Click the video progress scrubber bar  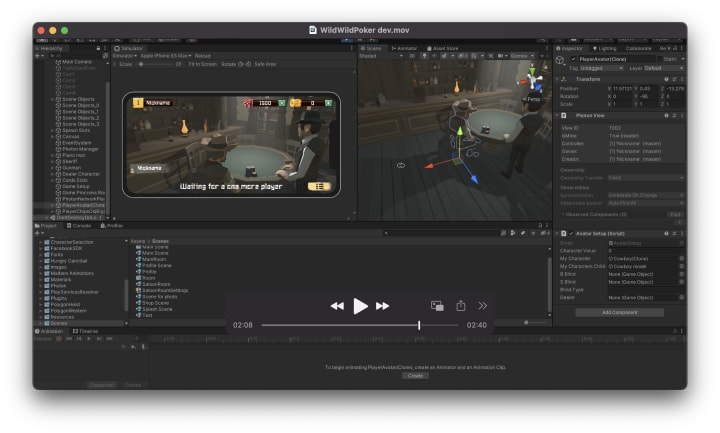[x=360, y=325]
